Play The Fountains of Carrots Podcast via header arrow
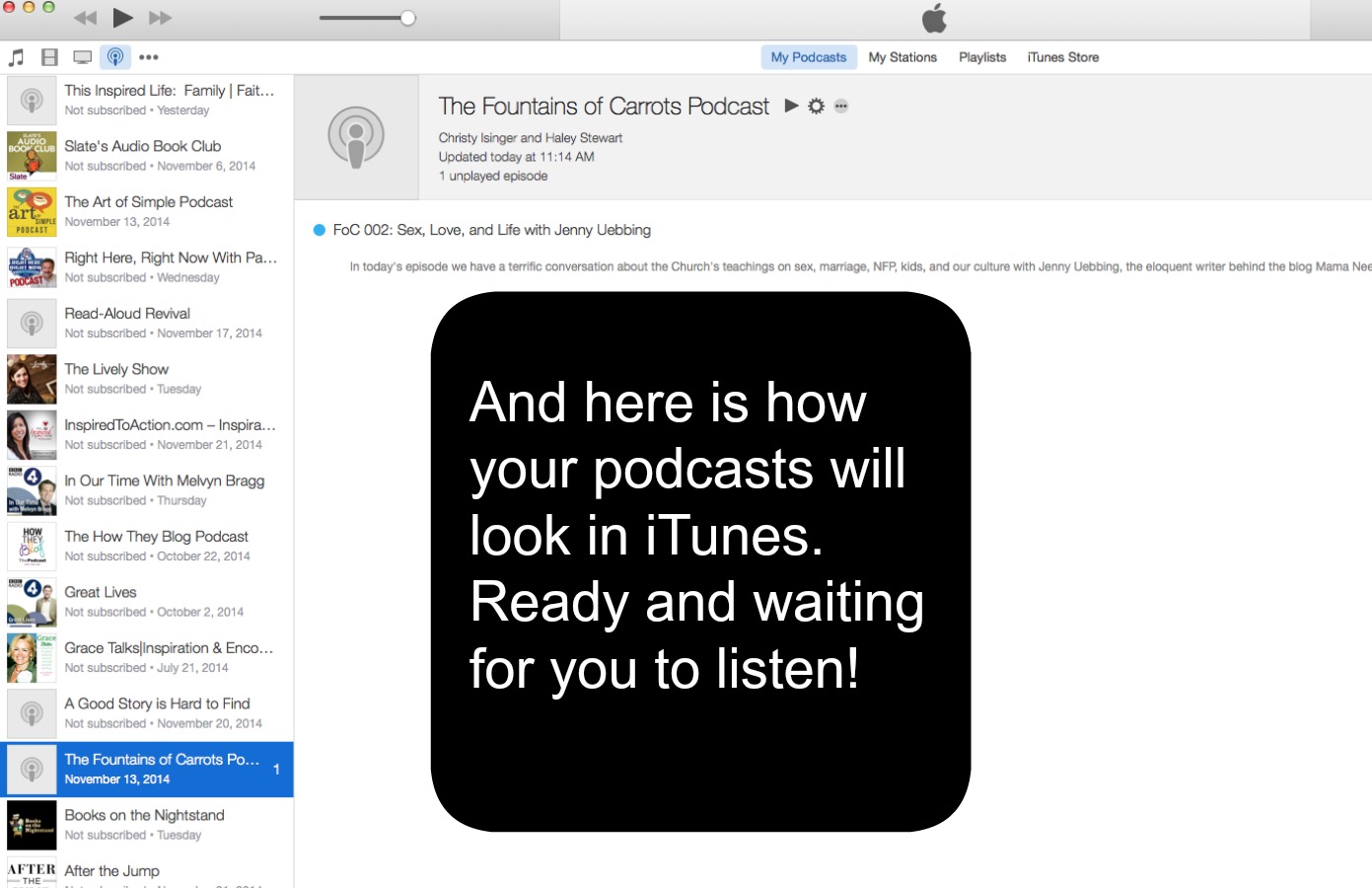 (x=791, y=106)
